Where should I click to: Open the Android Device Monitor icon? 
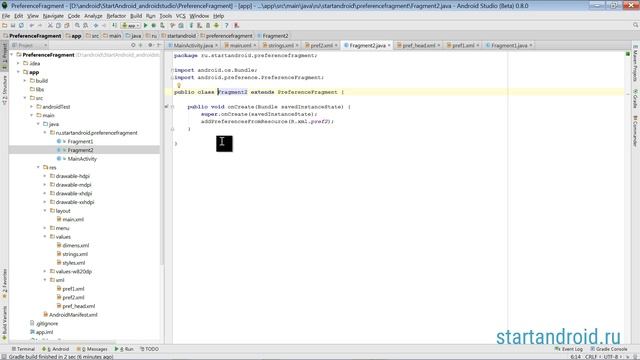click(216, 25)
